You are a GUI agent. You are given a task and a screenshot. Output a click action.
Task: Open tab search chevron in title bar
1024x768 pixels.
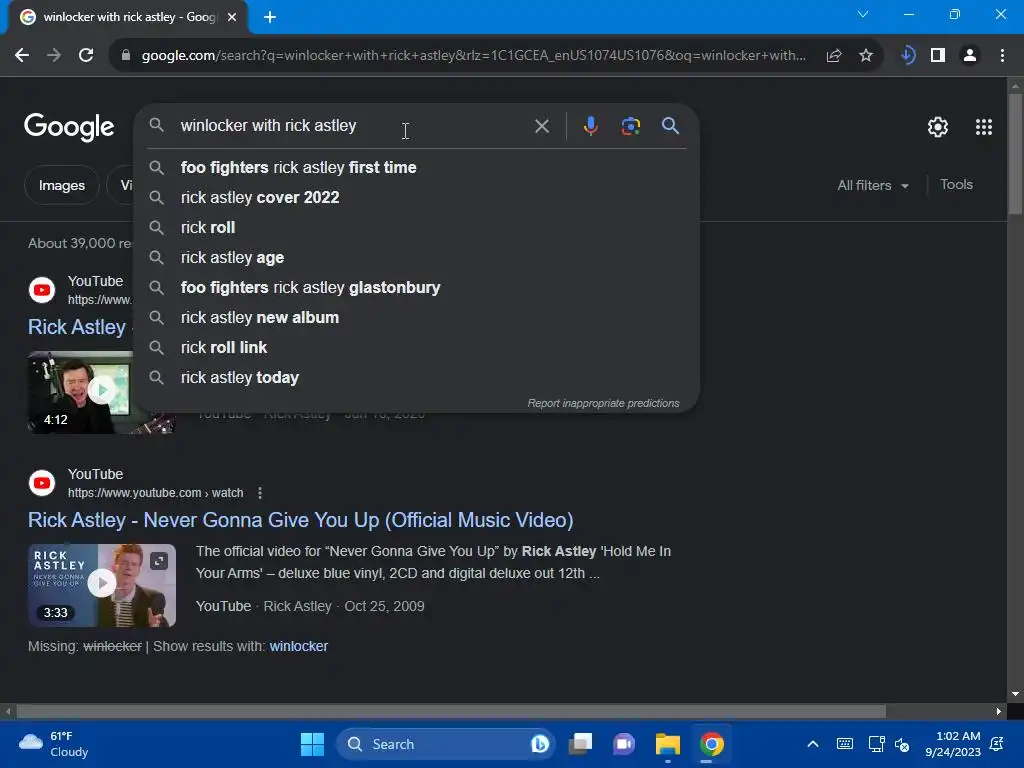(x=863, y=14)
